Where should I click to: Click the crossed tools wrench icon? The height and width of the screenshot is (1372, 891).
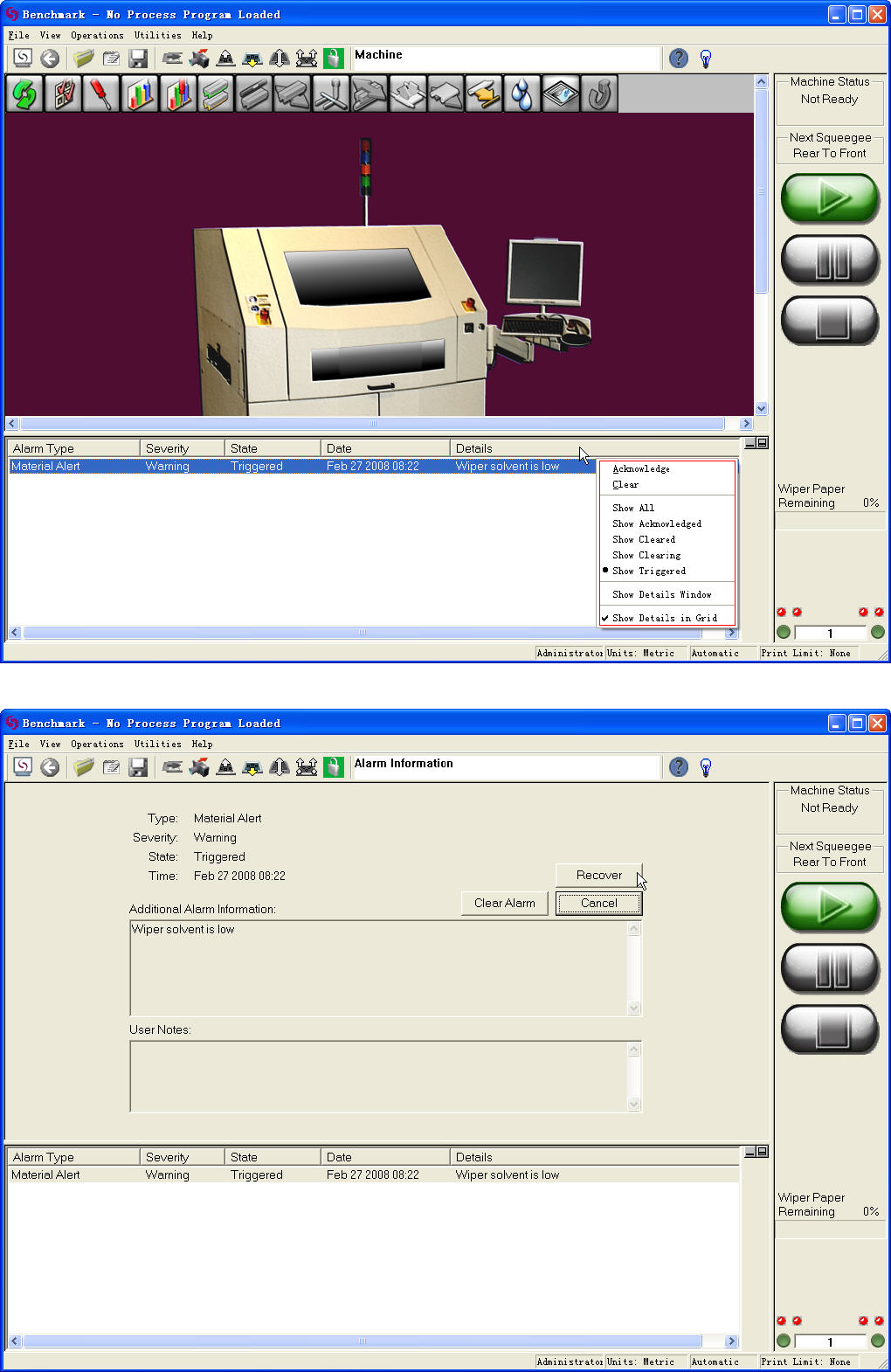[x=330, y=94]
